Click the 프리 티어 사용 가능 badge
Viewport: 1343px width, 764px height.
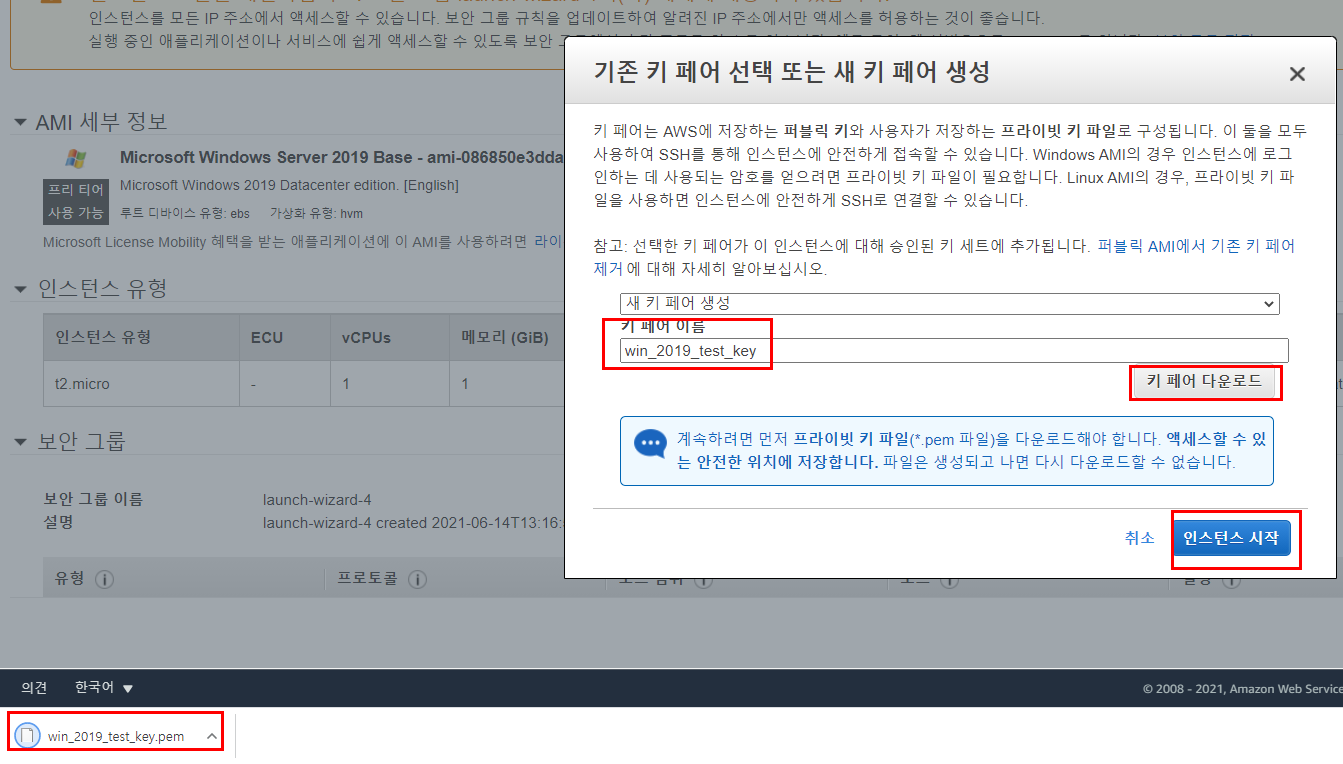[75, 202]
